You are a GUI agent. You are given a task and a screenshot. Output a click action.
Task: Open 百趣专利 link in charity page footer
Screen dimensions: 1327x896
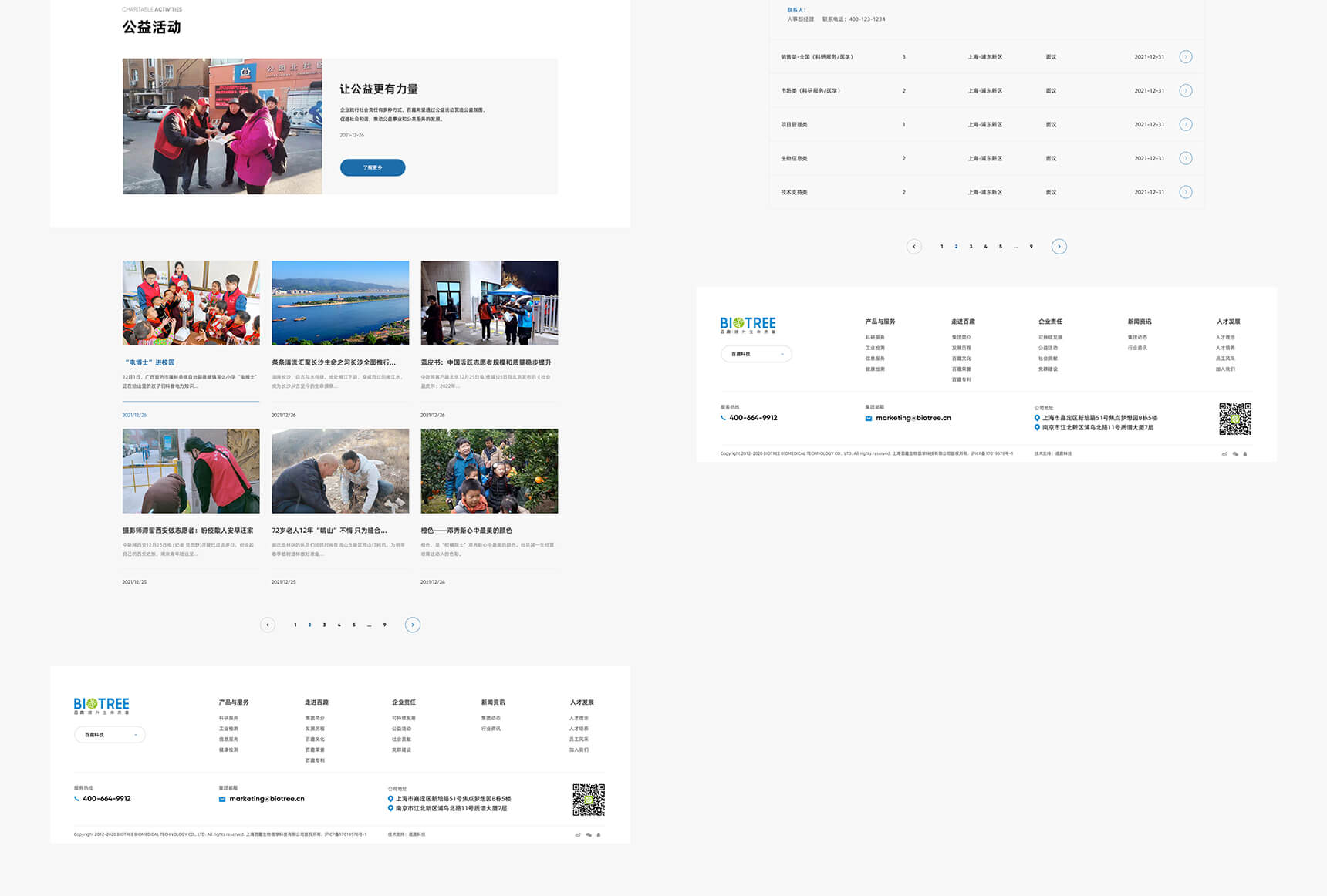tap(315, 760)
